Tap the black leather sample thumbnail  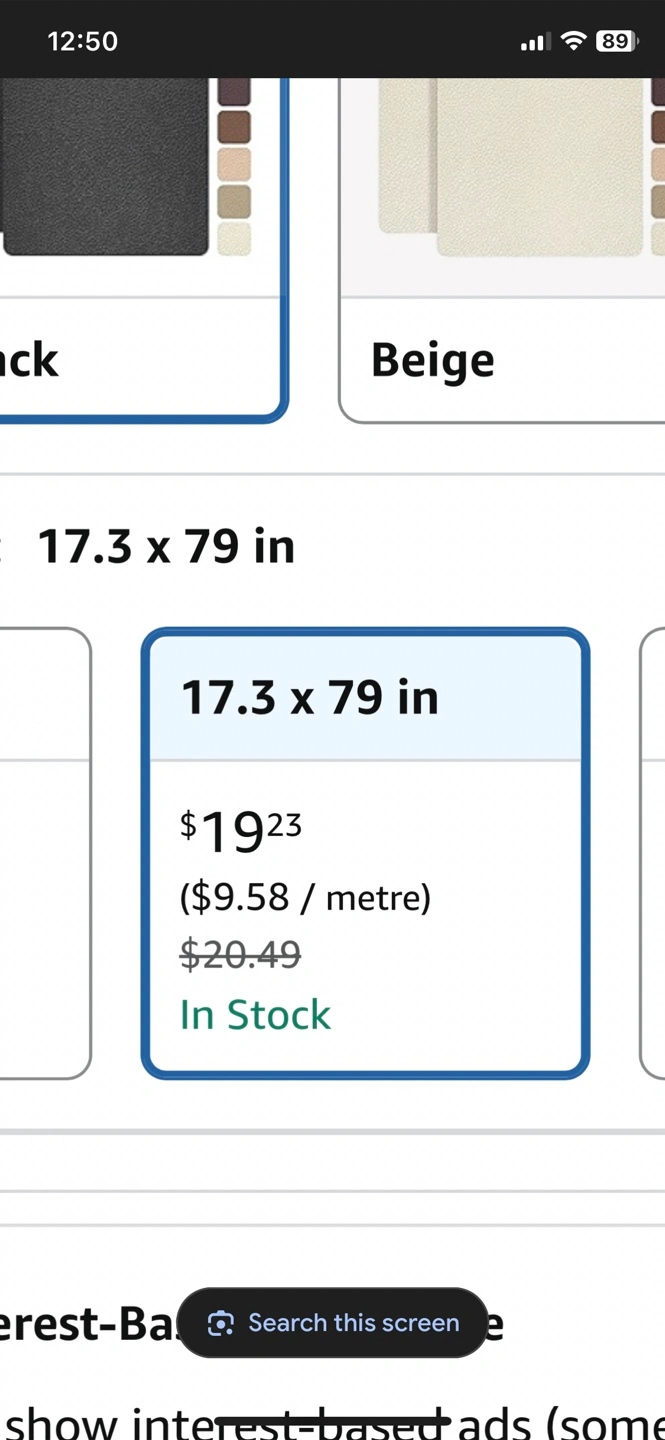(x=105, y=167)
